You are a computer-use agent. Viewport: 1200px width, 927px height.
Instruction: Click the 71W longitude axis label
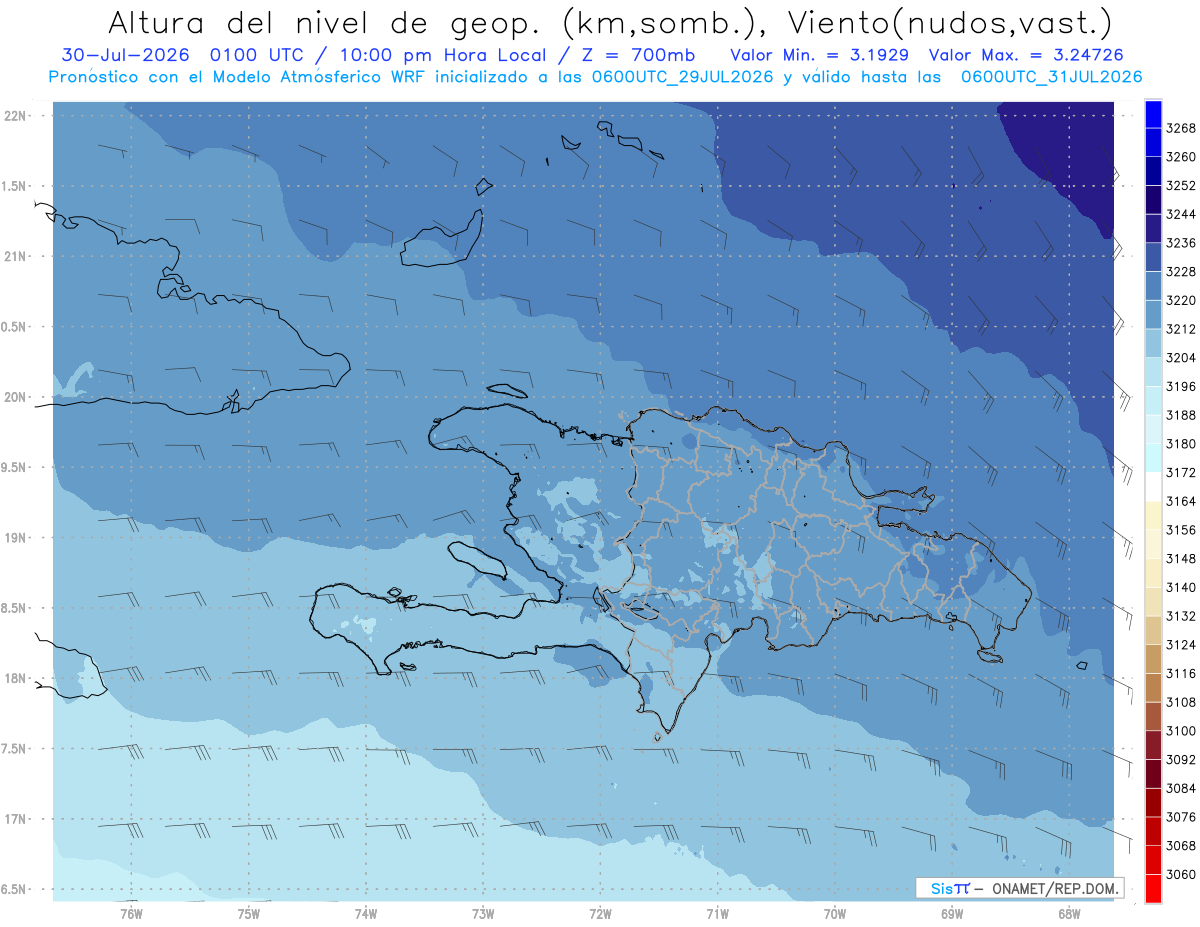click(x=717, y=912)
